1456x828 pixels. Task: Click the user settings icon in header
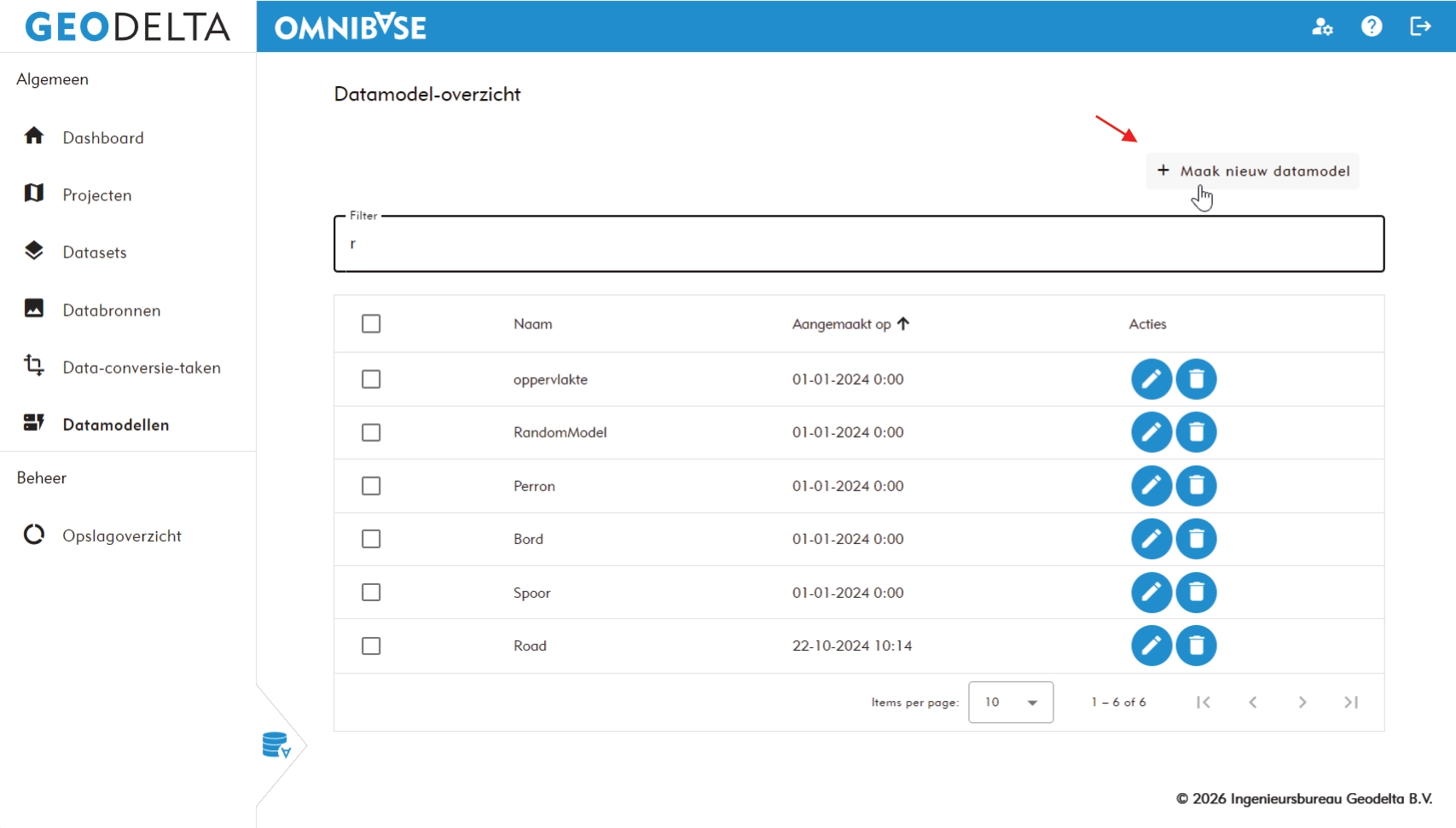(1322, 27)
